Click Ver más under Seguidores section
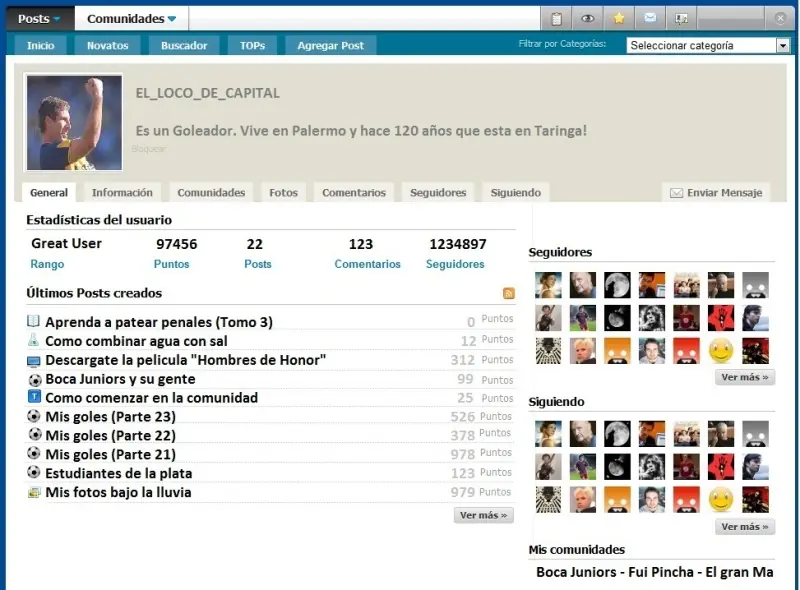 745,377
